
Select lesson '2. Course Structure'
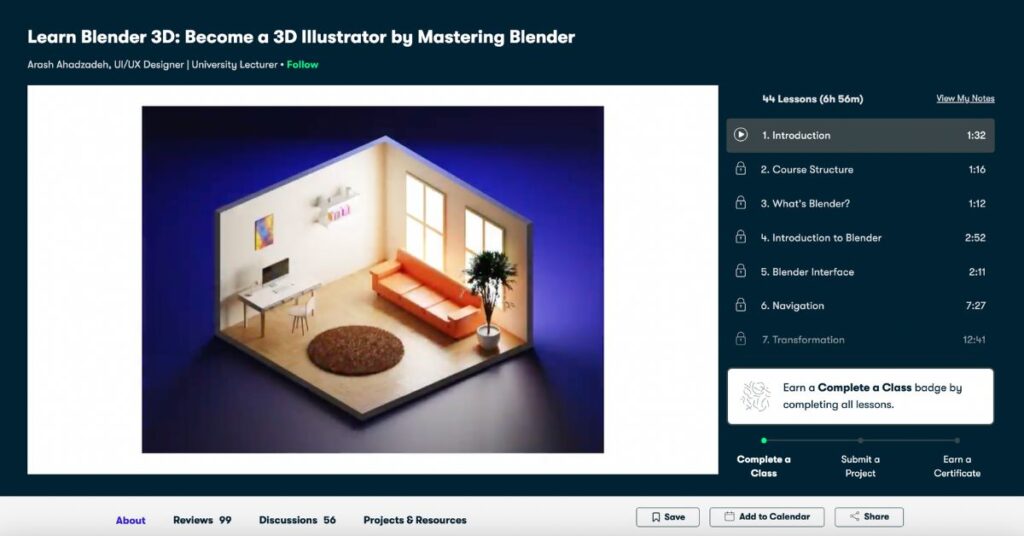click(860, 169)
